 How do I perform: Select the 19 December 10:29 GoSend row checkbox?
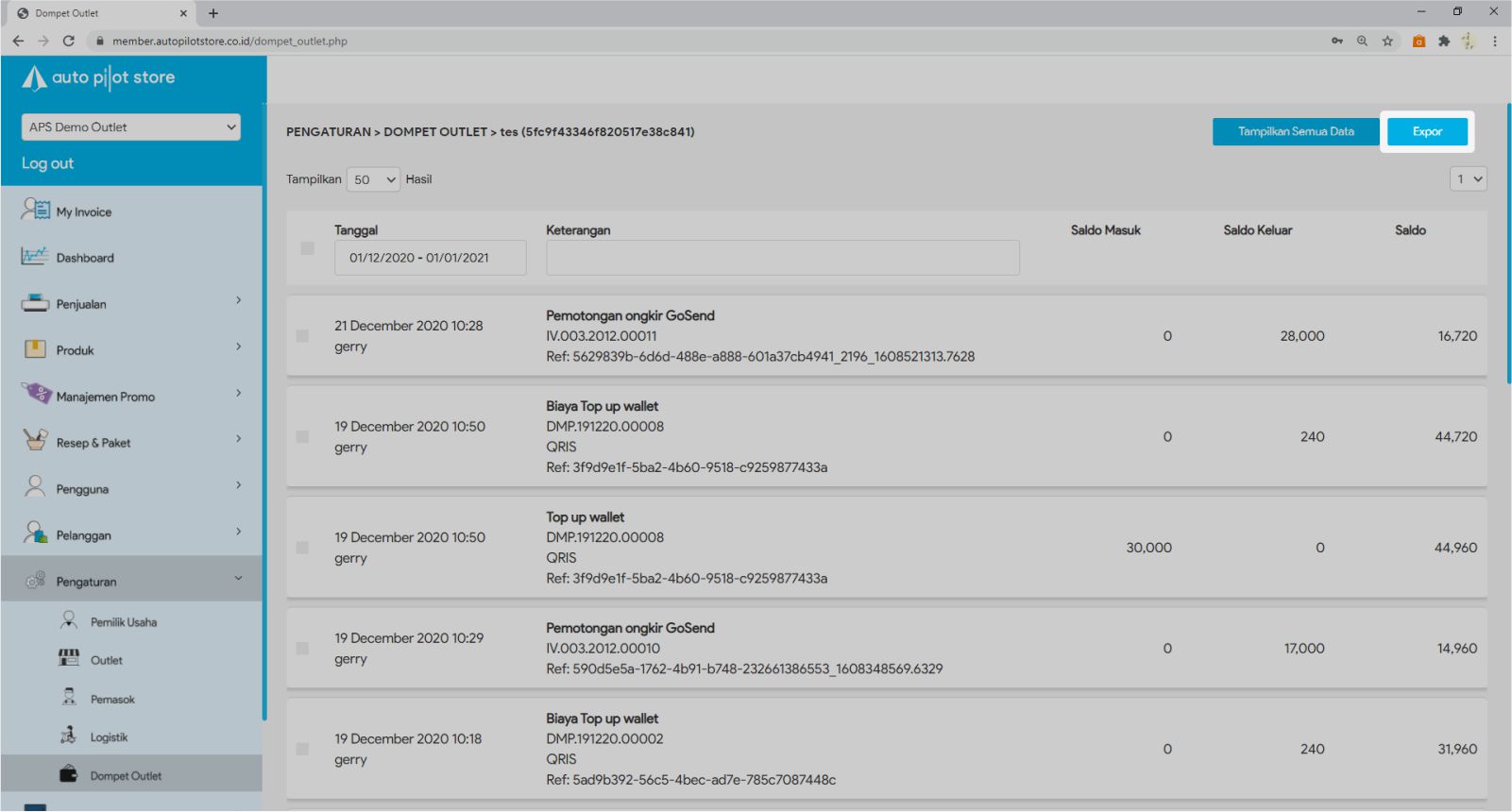tap(302, 649)
